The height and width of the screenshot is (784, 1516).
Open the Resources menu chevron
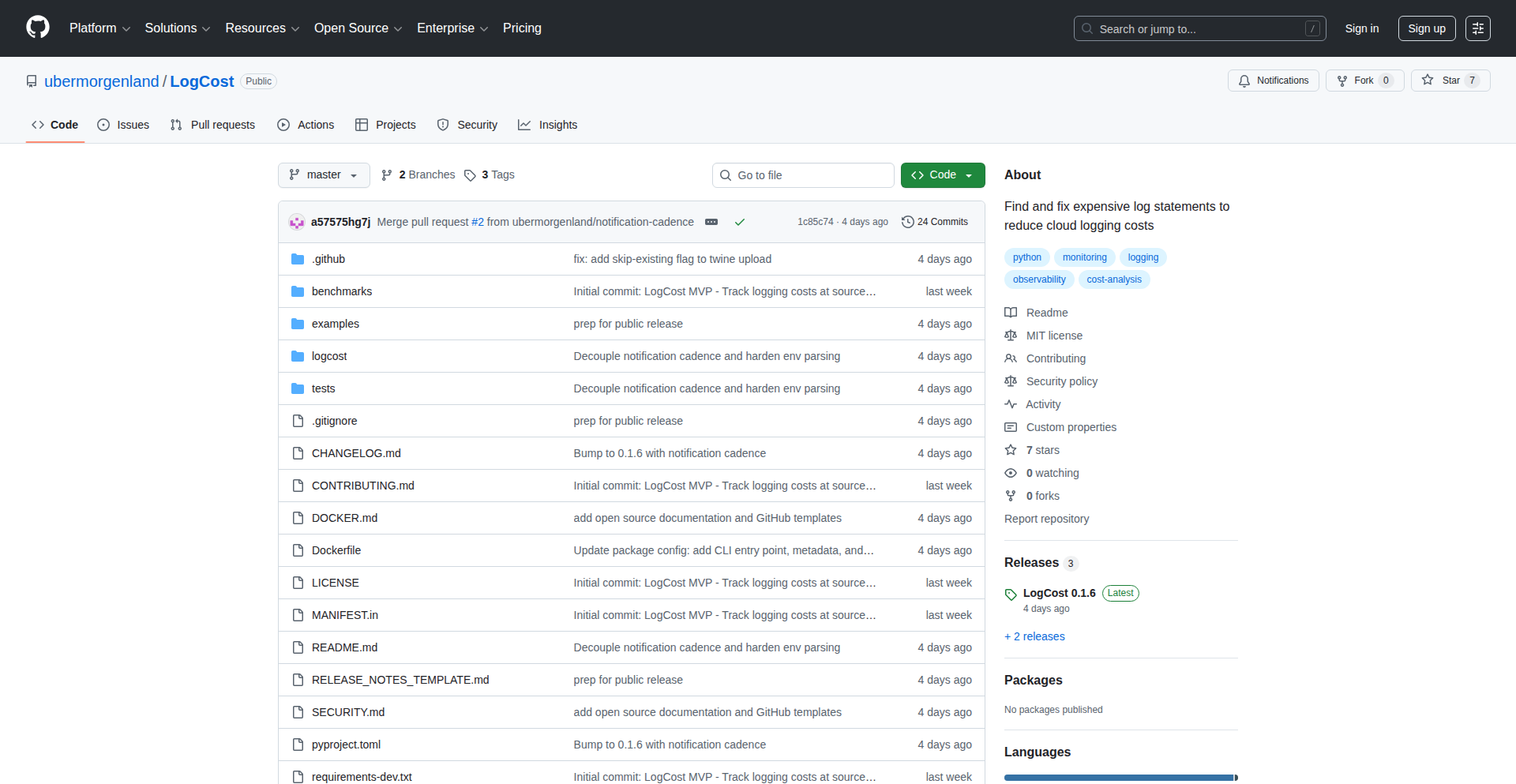pyautogui.click(x=295, y=28)
